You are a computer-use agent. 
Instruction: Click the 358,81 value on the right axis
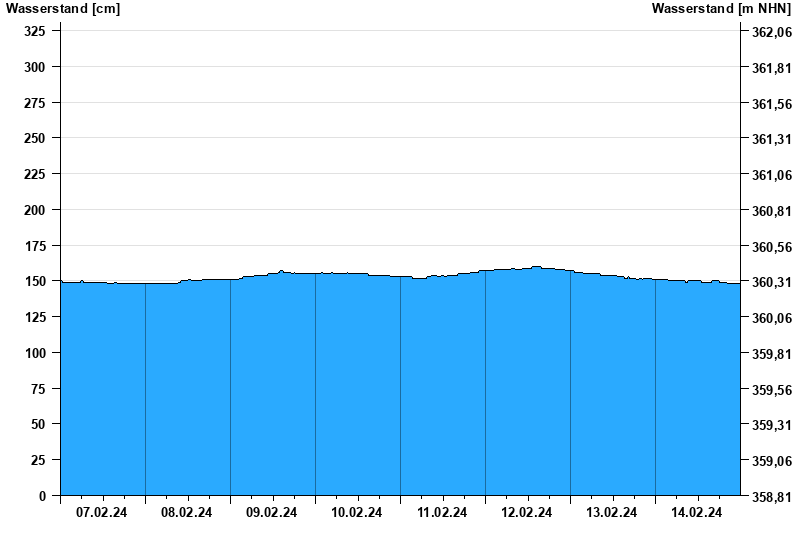[771, 497]
